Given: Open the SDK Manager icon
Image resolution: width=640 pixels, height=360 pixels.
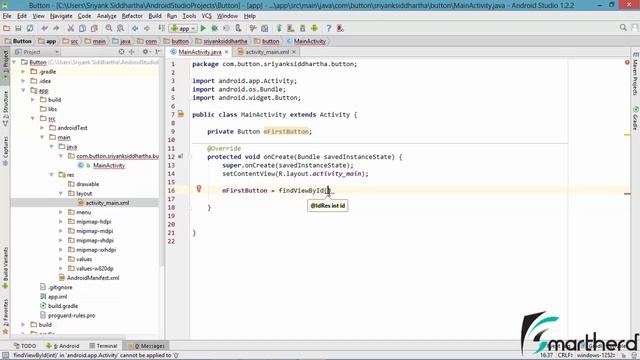Looking at the screenshot, I should [302, 28].
